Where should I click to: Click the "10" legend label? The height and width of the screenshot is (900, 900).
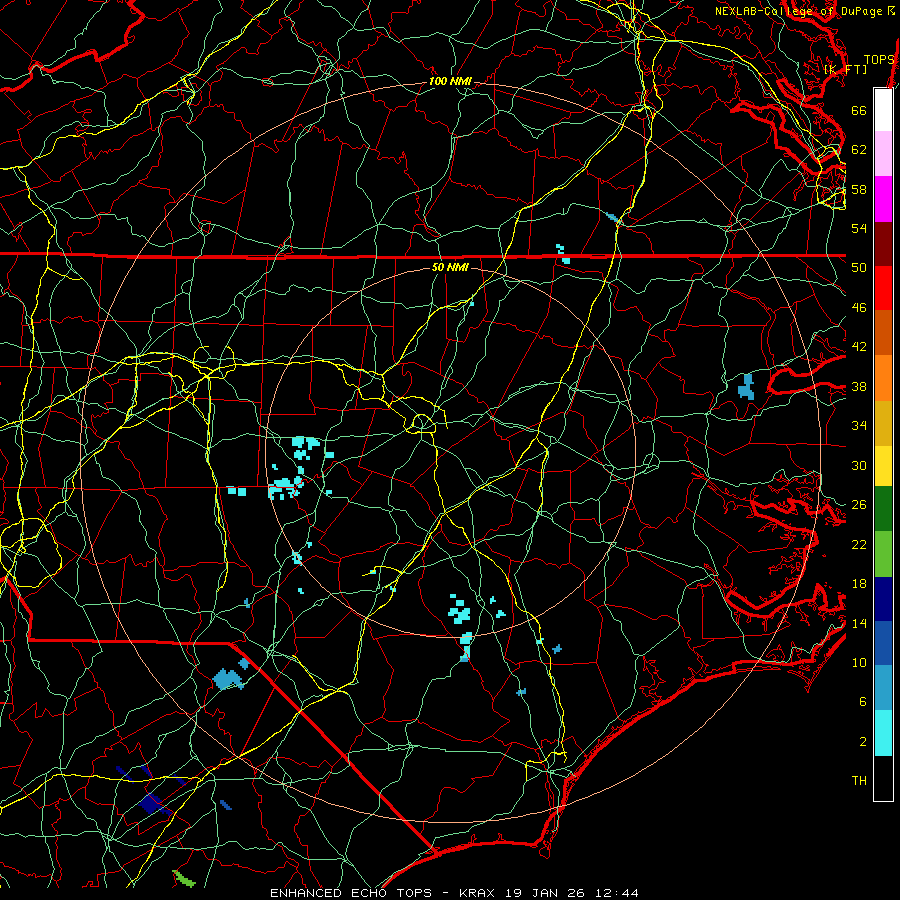click(859, 662)
